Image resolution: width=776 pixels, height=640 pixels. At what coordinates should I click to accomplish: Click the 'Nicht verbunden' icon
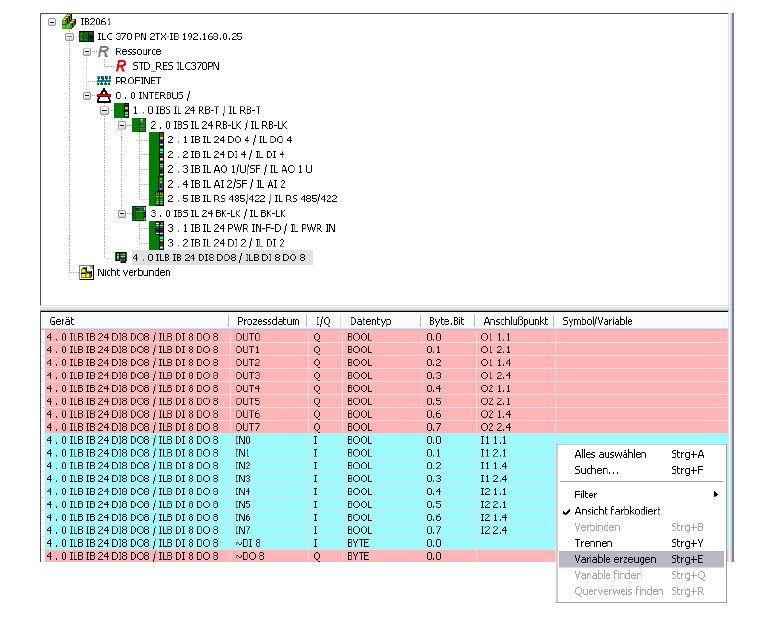pos(86,272)
